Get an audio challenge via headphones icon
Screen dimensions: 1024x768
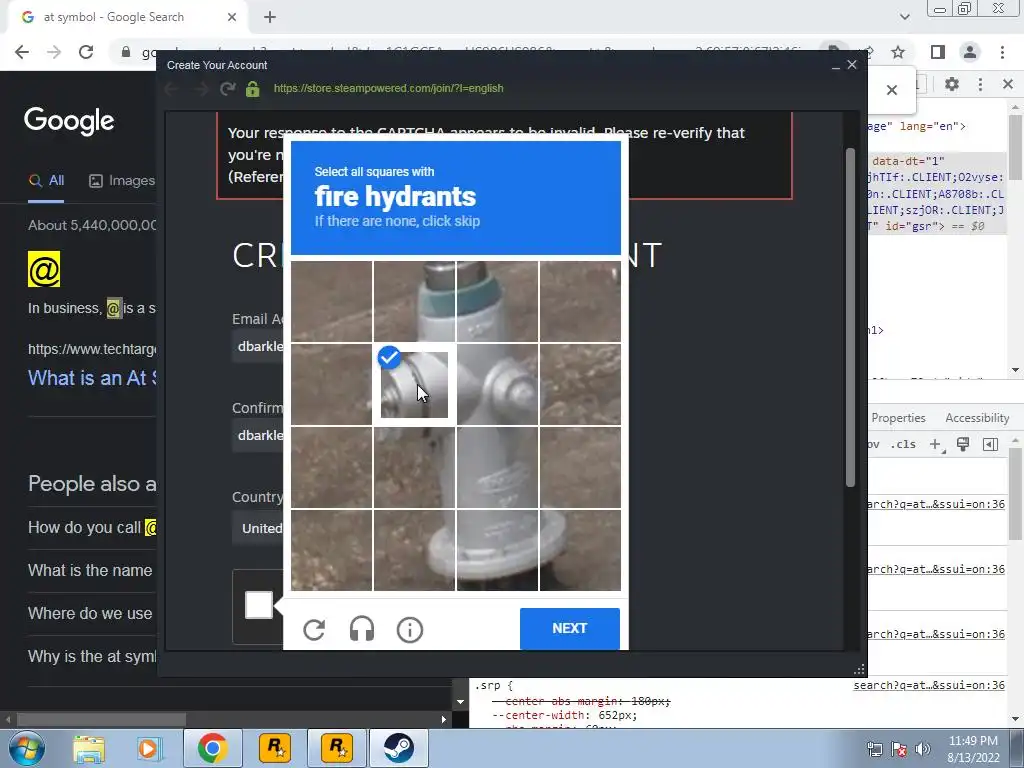(x=362, y=630)
